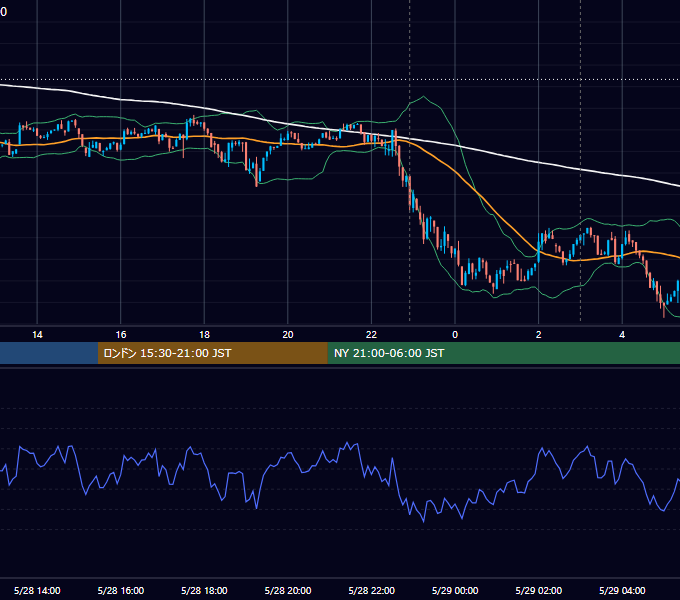Click the "5/29 00:00" date label
Viewport: 680px width, 600px height.
[x=455, y=590]
